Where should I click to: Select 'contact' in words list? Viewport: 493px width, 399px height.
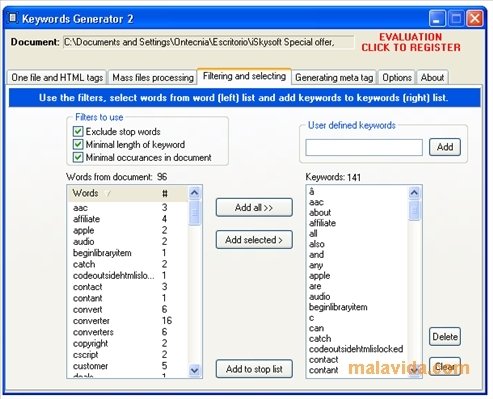pyautogui.click(x=87, y=287)
